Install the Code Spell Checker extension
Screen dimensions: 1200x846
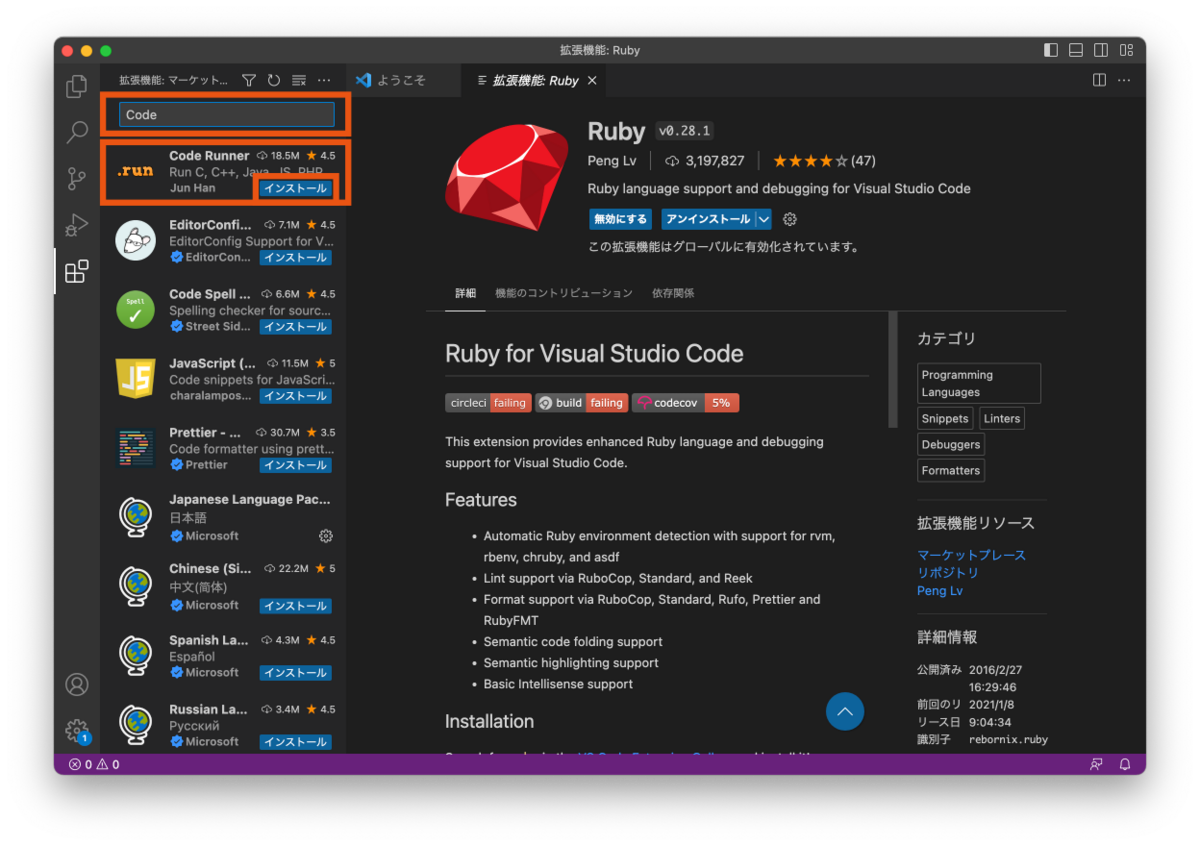tap(296, 326)
